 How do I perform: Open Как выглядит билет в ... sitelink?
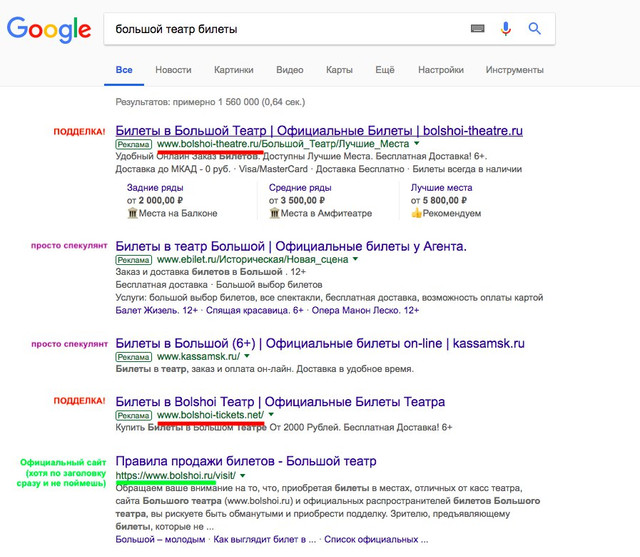point(264,539)
